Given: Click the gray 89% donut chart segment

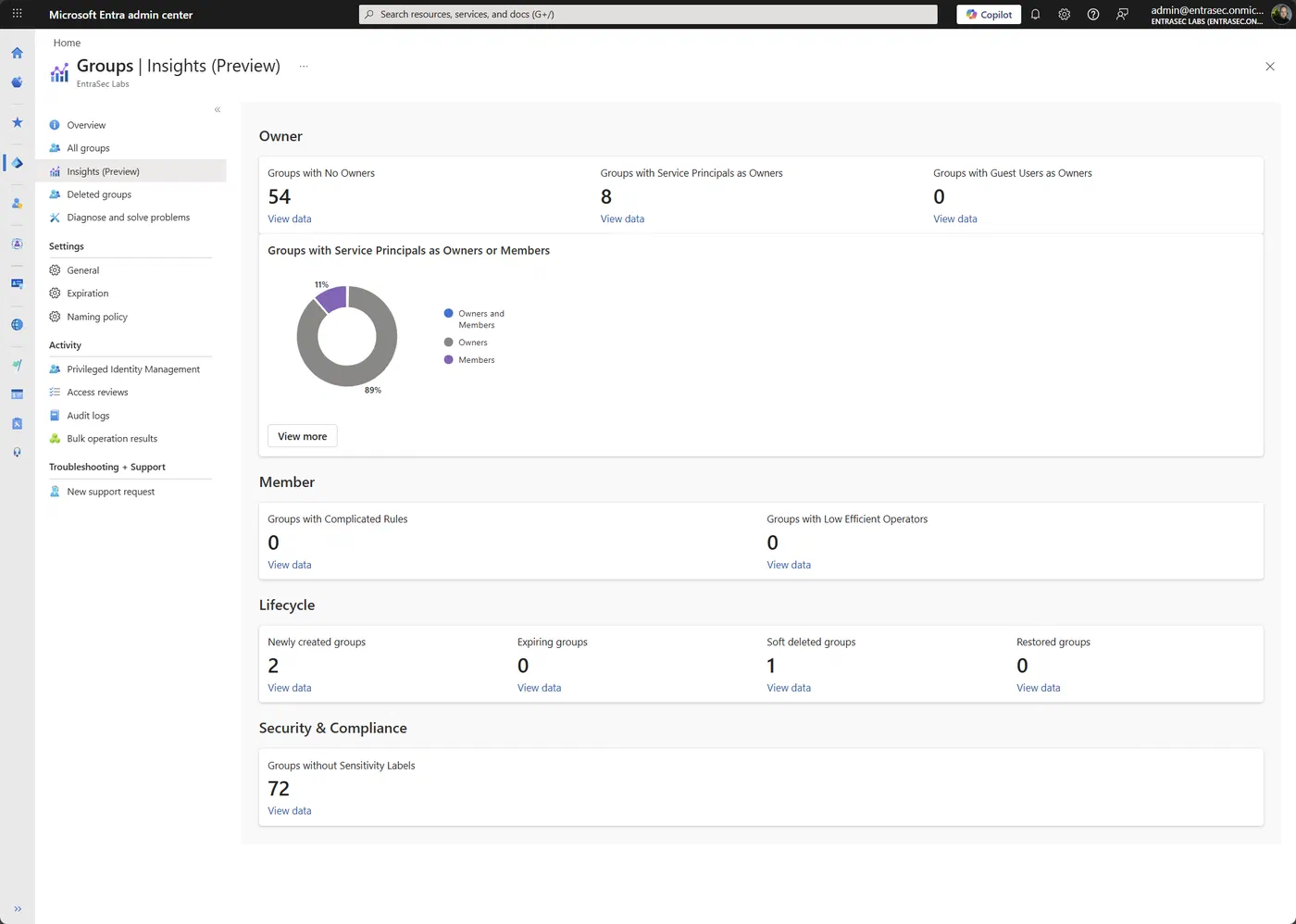Looking at the screenshot, I should (358, 374).
